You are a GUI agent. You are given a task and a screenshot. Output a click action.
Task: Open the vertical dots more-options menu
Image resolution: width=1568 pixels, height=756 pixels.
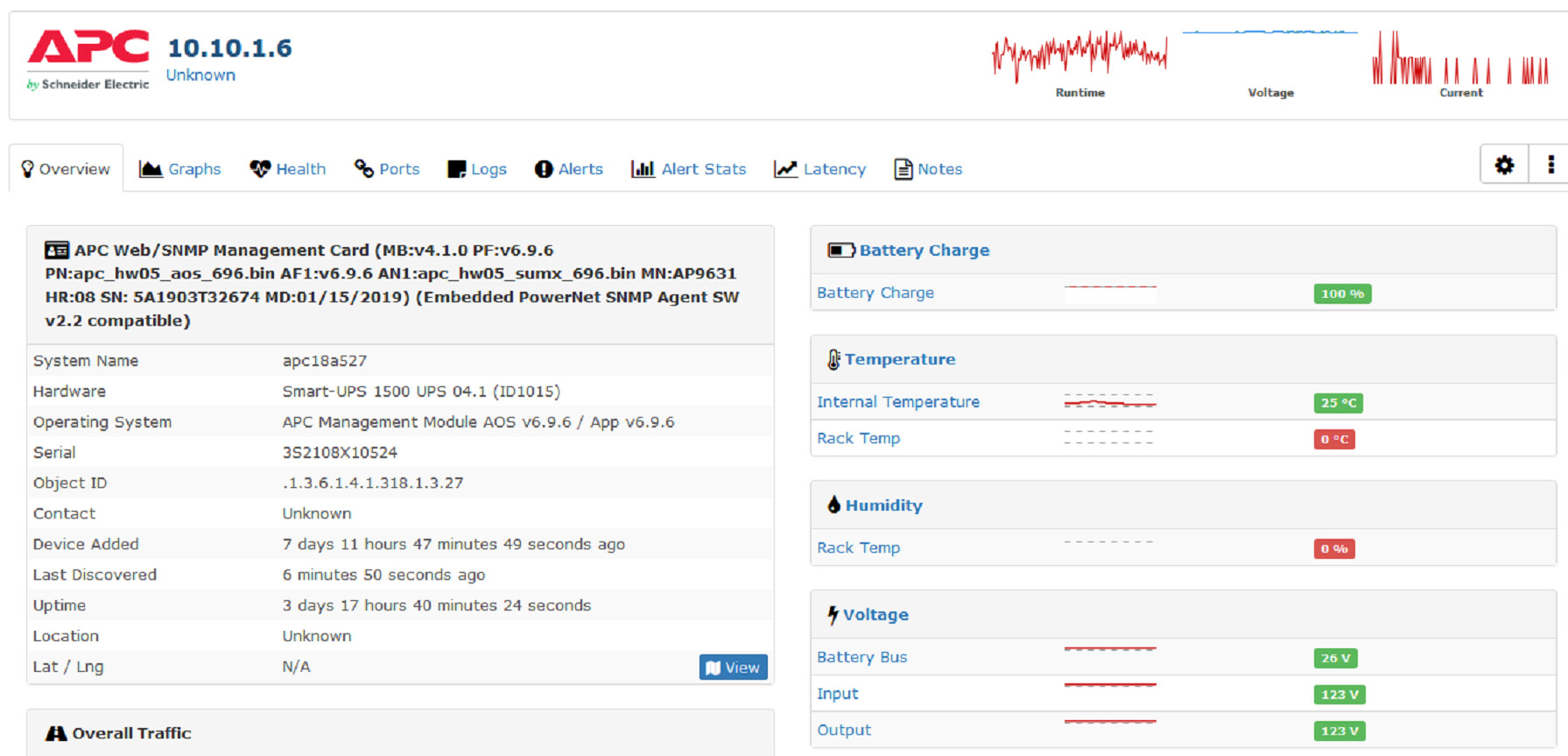pyautogui.click(x=1550, y=165)
